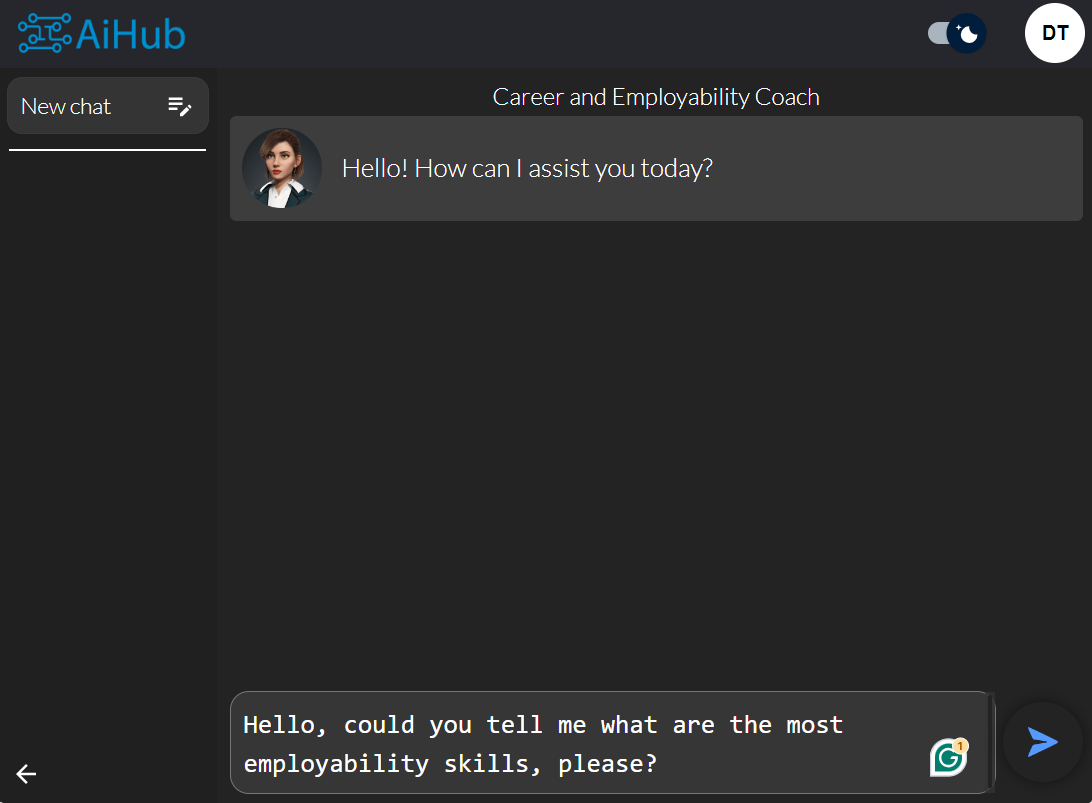Click the Career Coach avatar portrait
Image resolution: width=1092 pixels, height=803 pixels.
point(281,168)
